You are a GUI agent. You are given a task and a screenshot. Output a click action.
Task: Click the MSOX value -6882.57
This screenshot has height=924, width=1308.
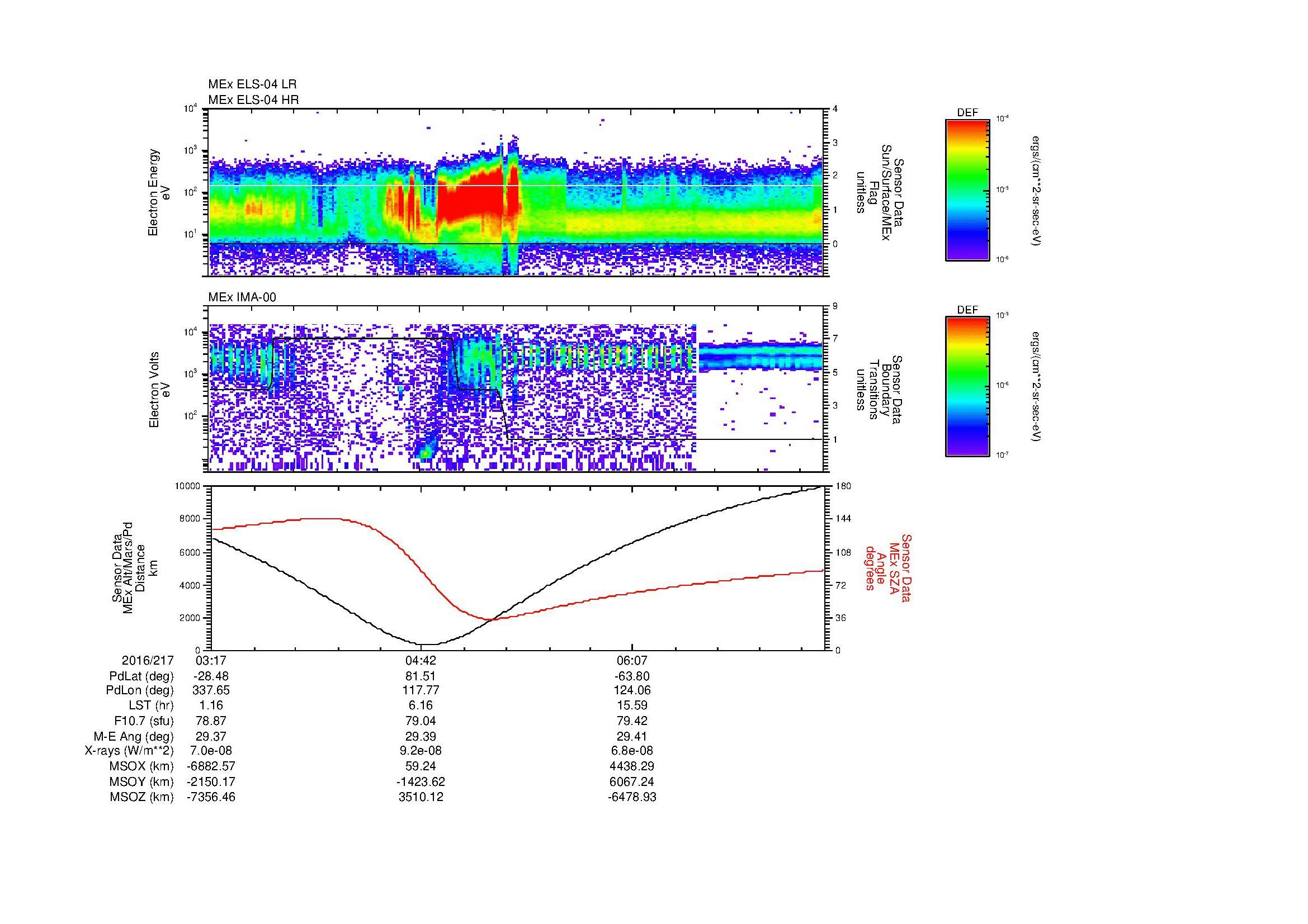pos(211,766)
